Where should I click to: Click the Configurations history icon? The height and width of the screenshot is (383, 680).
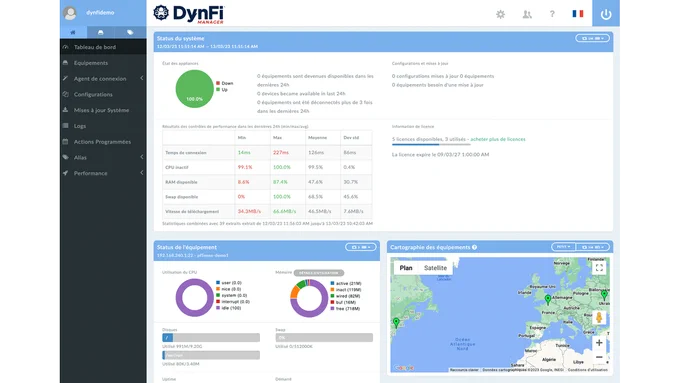tap(65, 94)
